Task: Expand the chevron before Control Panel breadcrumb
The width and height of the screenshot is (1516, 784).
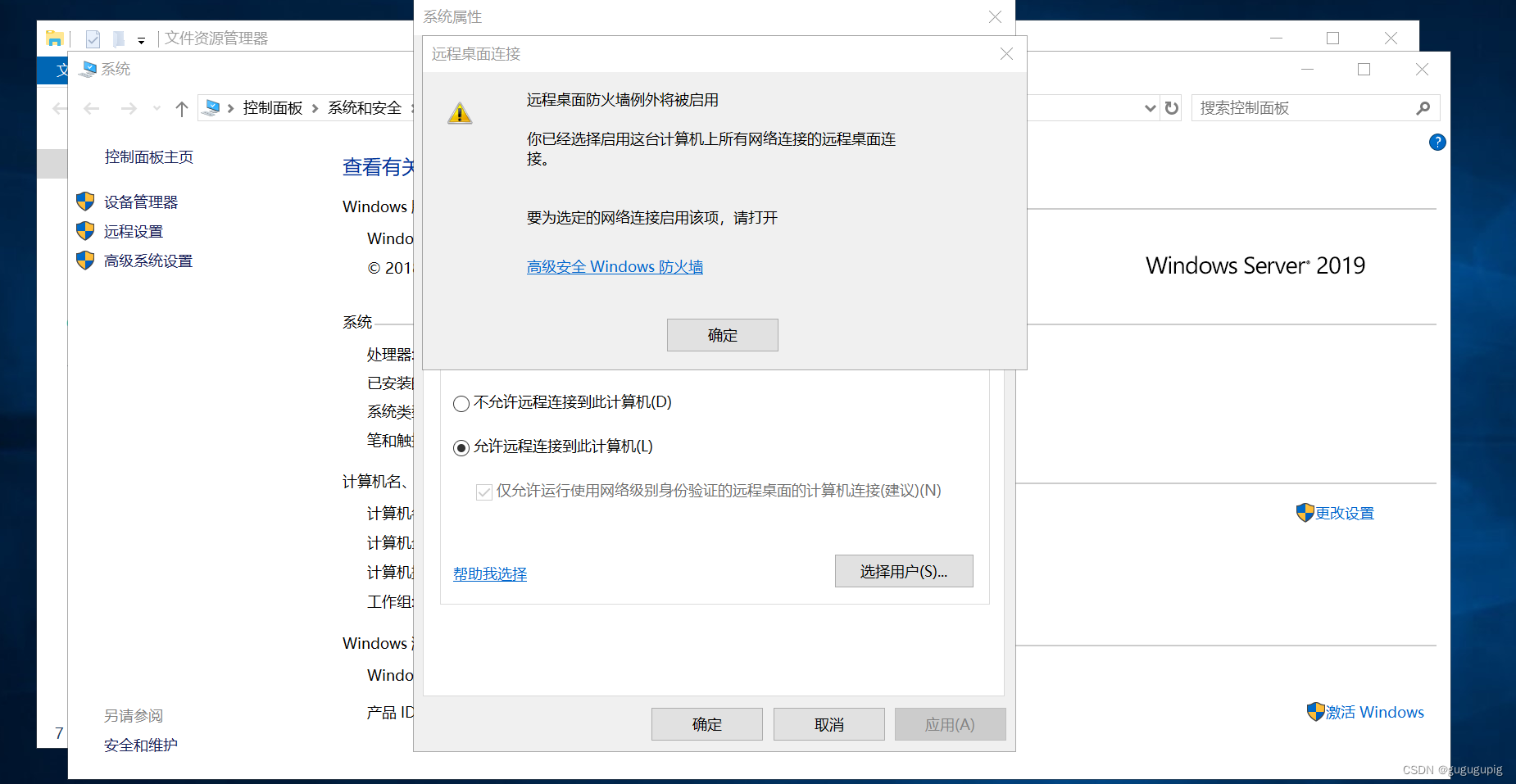Action: (231, 108)
